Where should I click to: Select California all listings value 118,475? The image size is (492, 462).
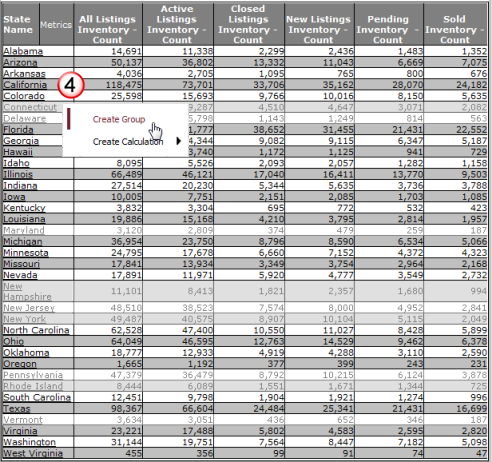124,85
